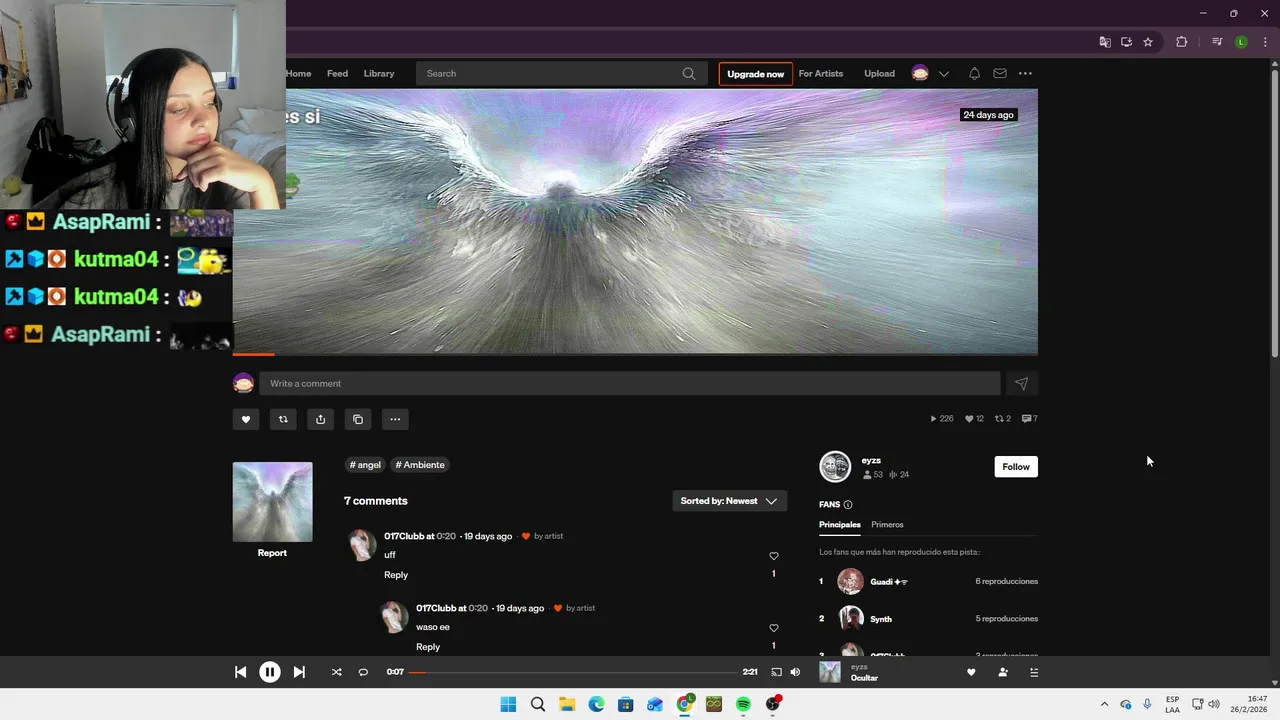
Task: Open browser extensions puzzle icon
Action: tap(1182, 42)
